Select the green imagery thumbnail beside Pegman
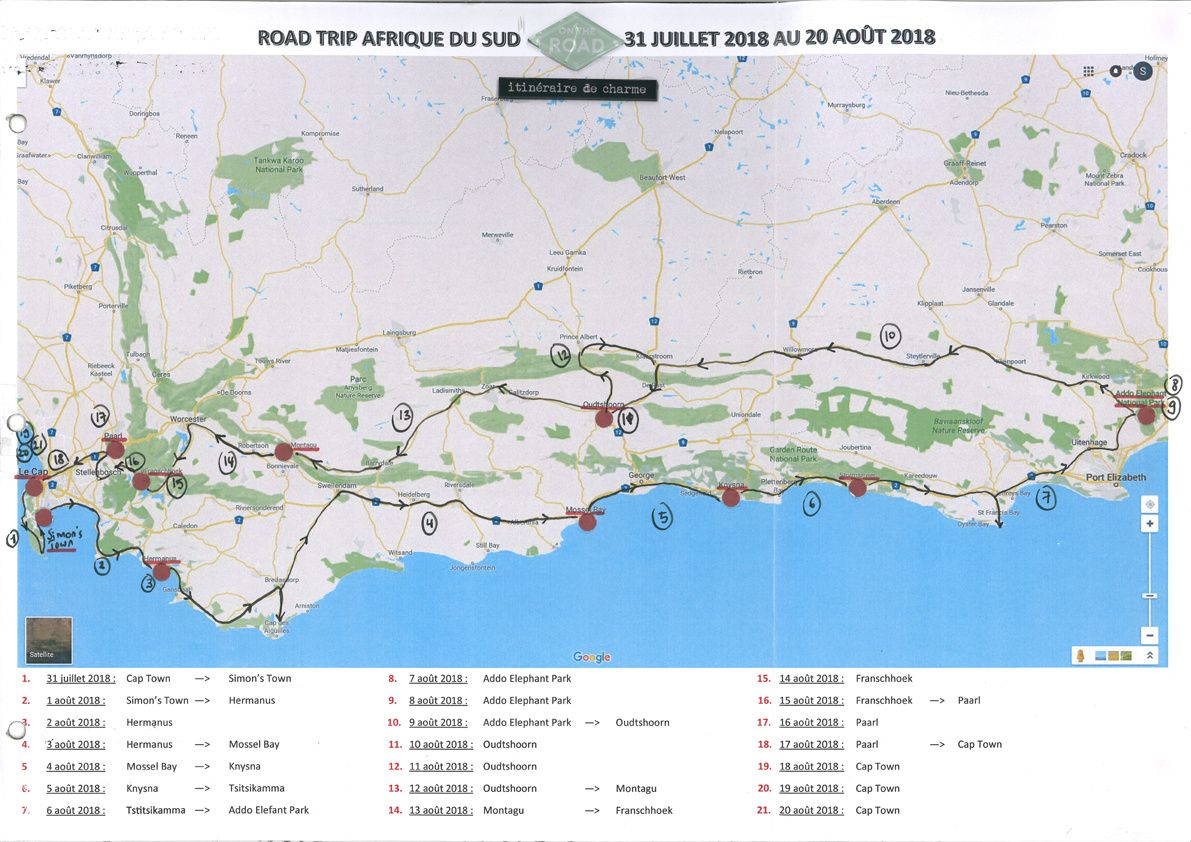Viewport: 1191px width, 842px height. tap(1126, 655)
